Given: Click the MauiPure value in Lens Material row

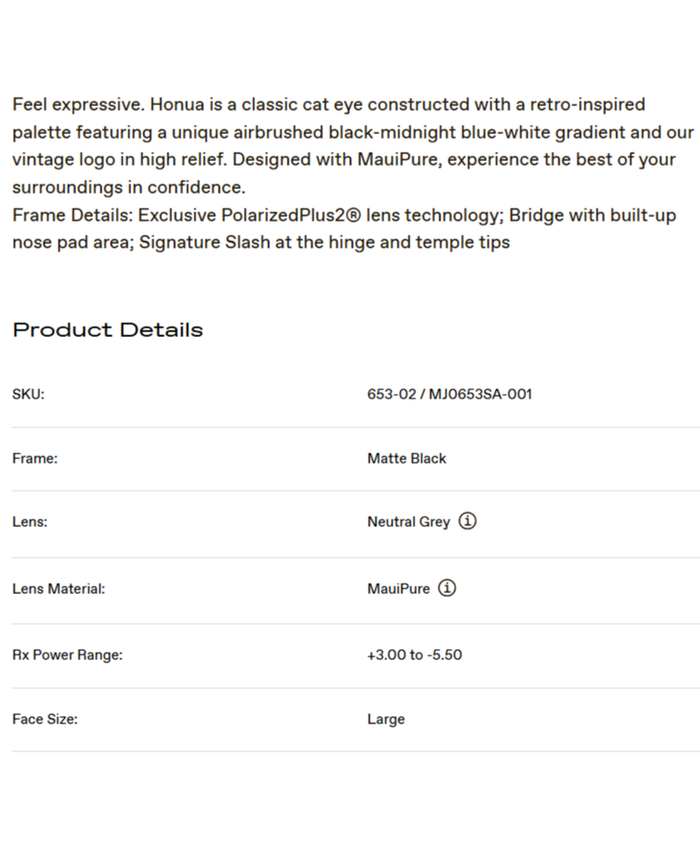Looking at the screenshot, I should pos(398,589).
